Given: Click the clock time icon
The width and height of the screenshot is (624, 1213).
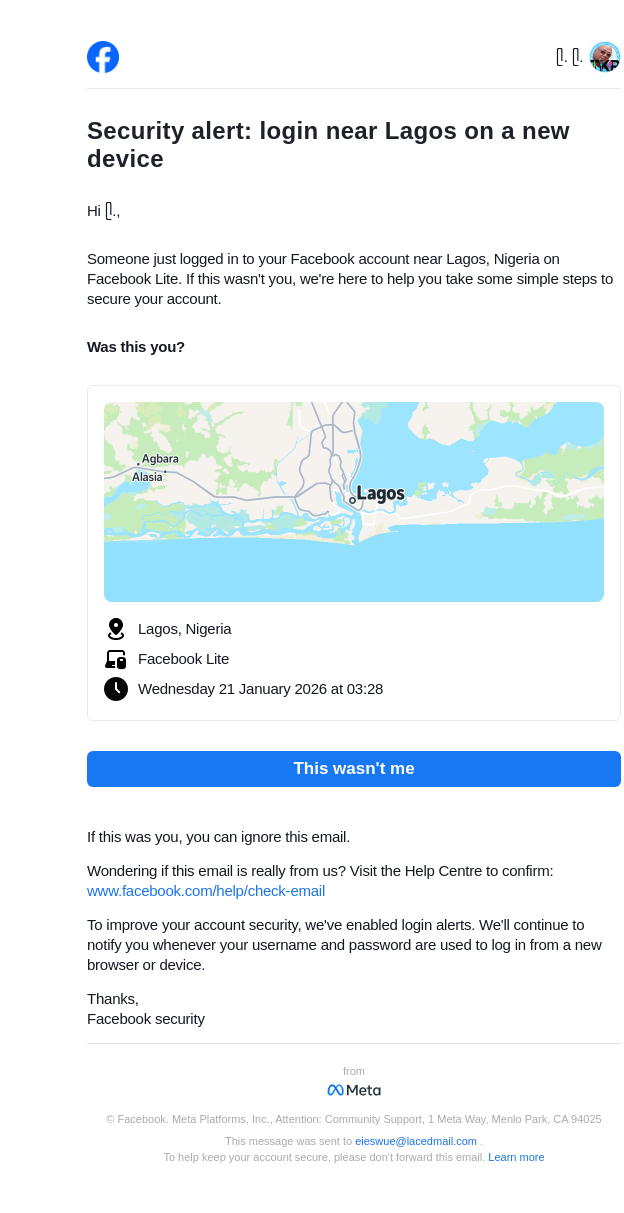Looking at the screenshot, I should [116, 689].
